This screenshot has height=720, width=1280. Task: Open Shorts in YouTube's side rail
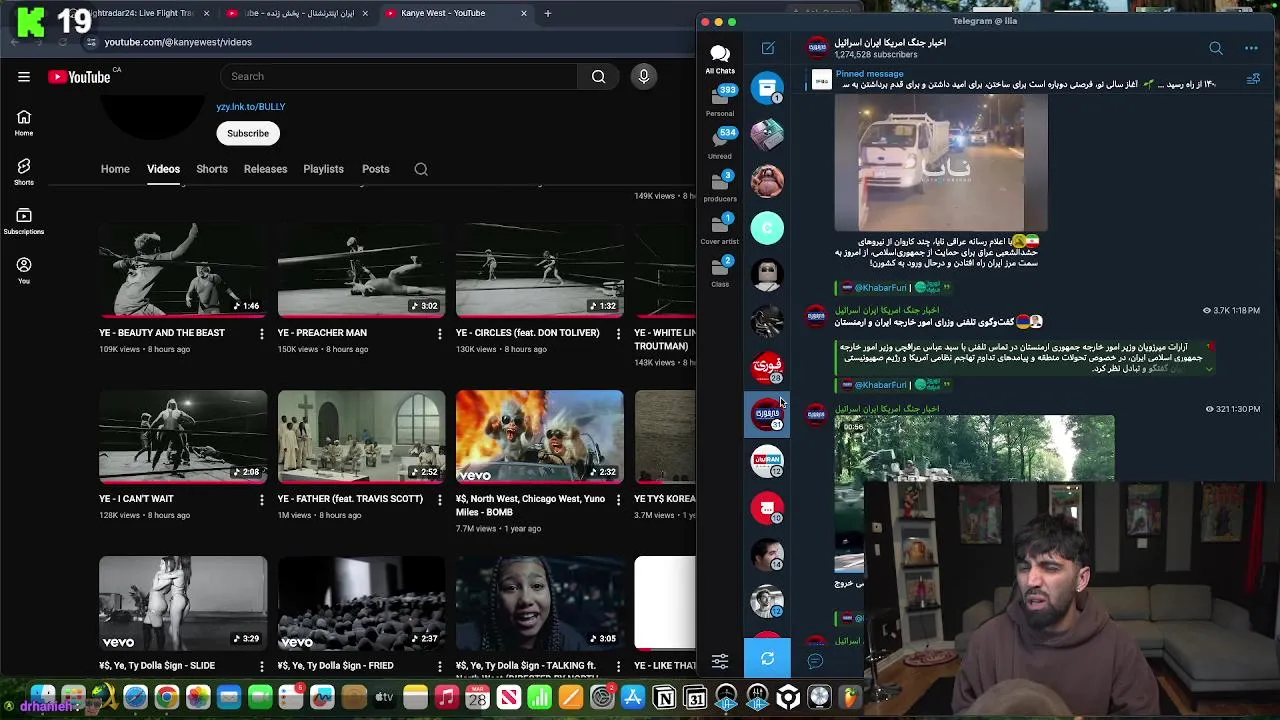(24, 172)
